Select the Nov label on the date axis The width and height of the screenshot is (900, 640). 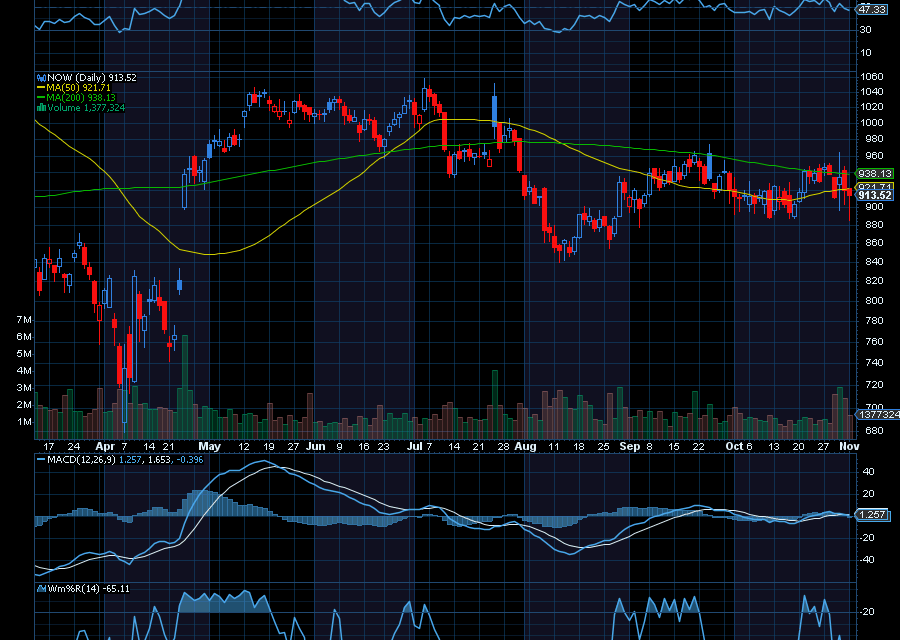[852, 447]
